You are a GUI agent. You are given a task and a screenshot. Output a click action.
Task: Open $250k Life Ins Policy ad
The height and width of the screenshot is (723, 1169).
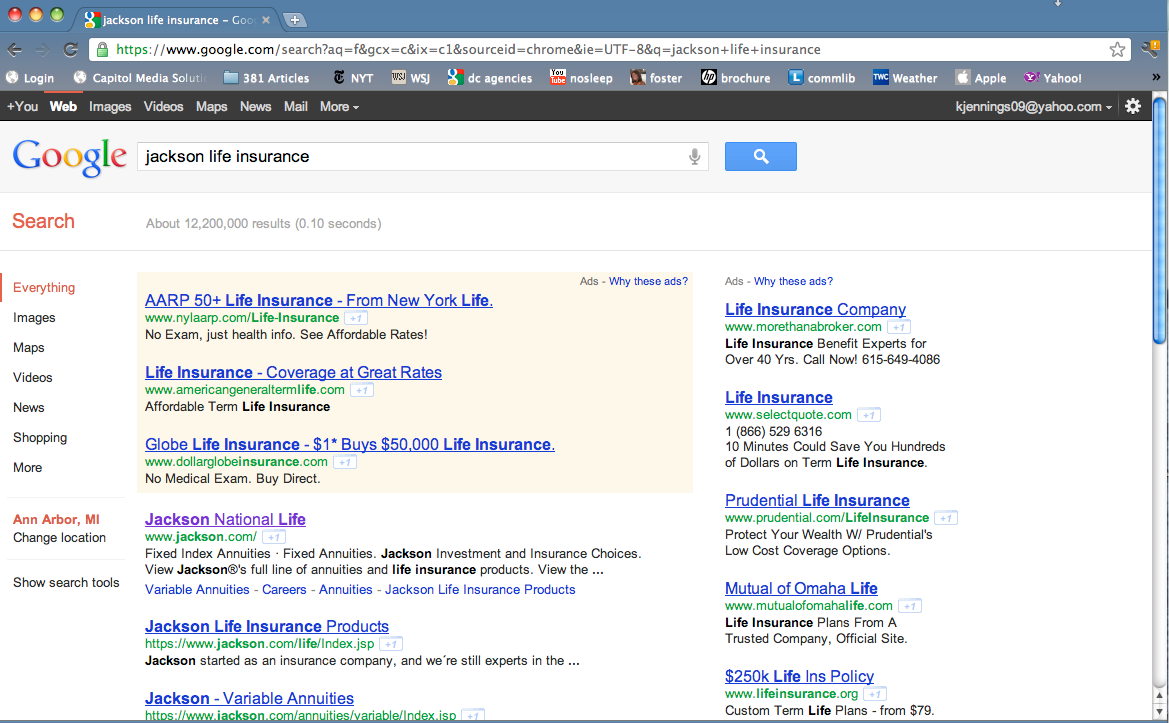pyautogui.click(x=799, y=676)
